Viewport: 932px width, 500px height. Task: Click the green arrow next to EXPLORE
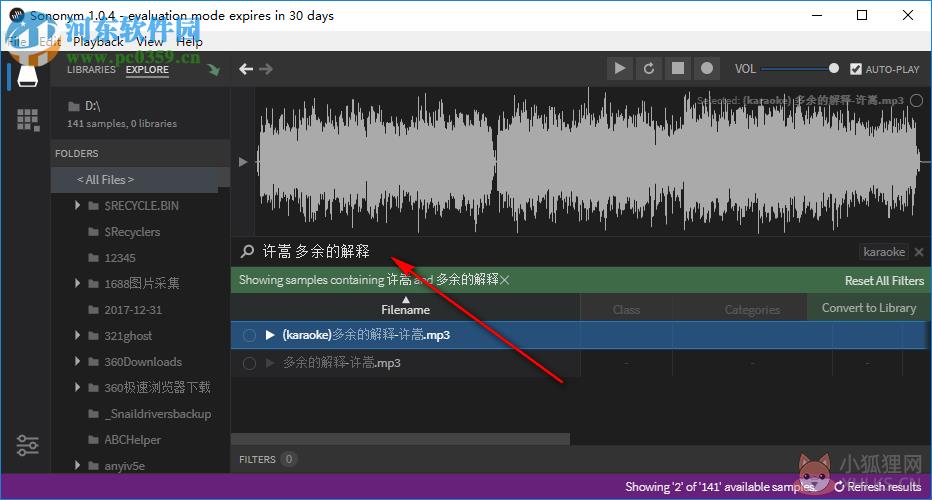click(213, 70)
